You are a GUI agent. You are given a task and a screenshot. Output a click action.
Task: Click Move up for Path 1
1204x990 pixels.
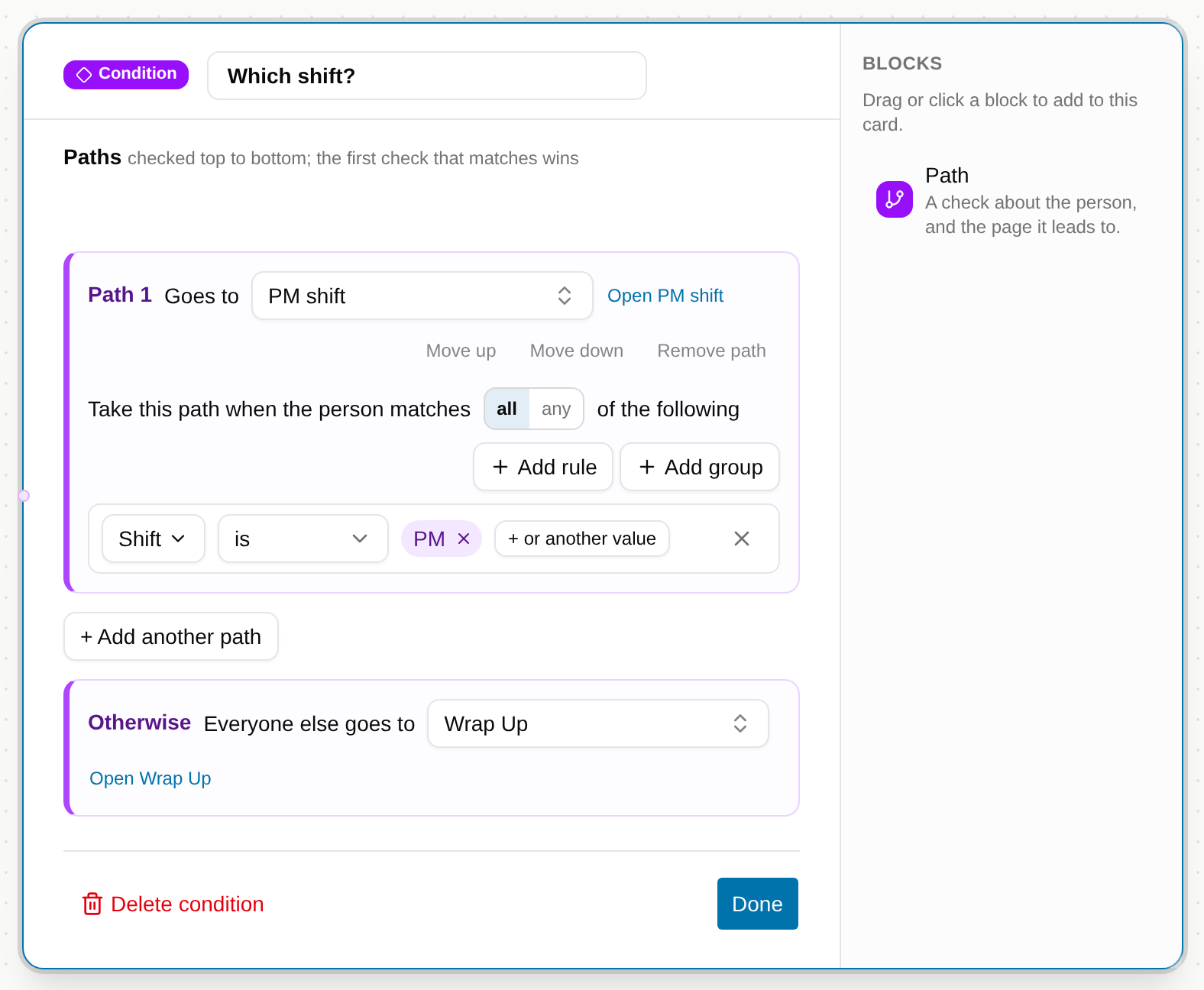461,351
